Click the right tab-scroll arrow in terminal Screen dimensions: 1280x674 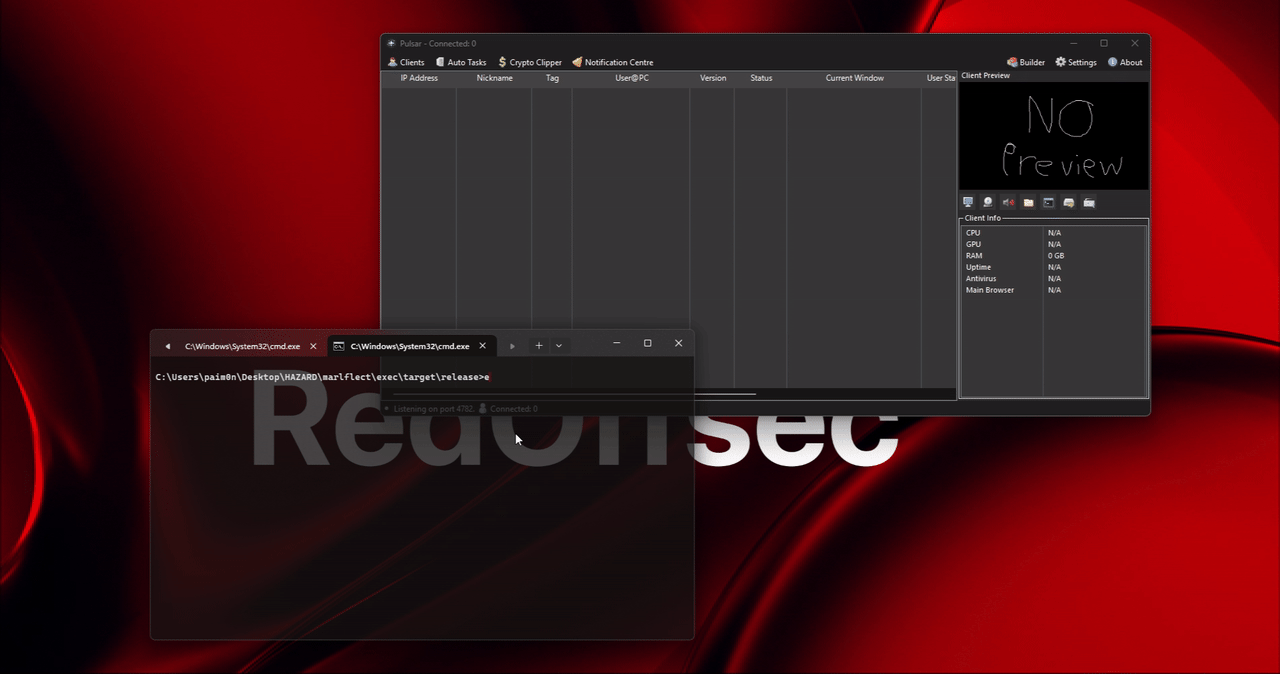coord(512,346)
